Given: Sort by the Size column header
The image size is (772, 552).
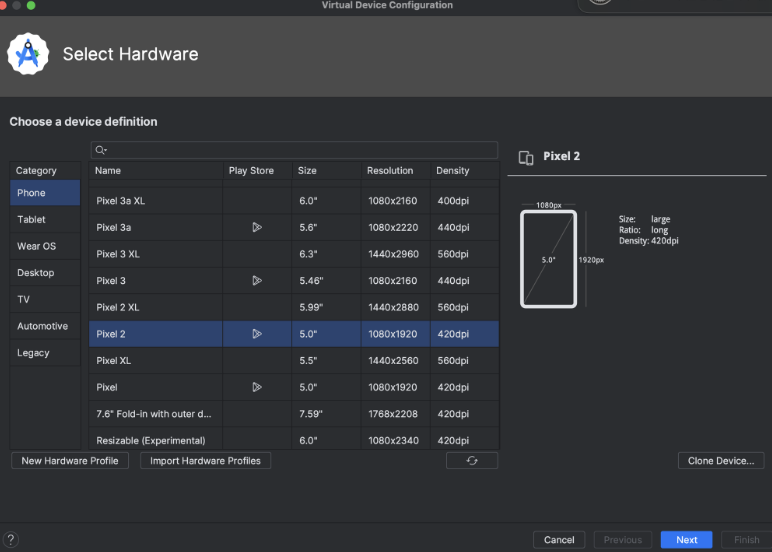Looking at the screenshot, I should [326, 170].
